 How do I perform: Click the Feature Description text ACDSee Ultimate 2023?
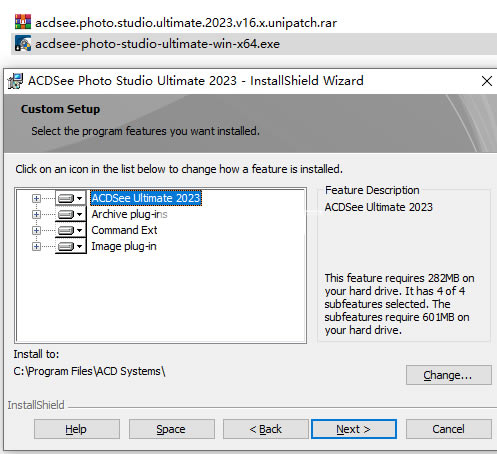[x=379, y=207]
